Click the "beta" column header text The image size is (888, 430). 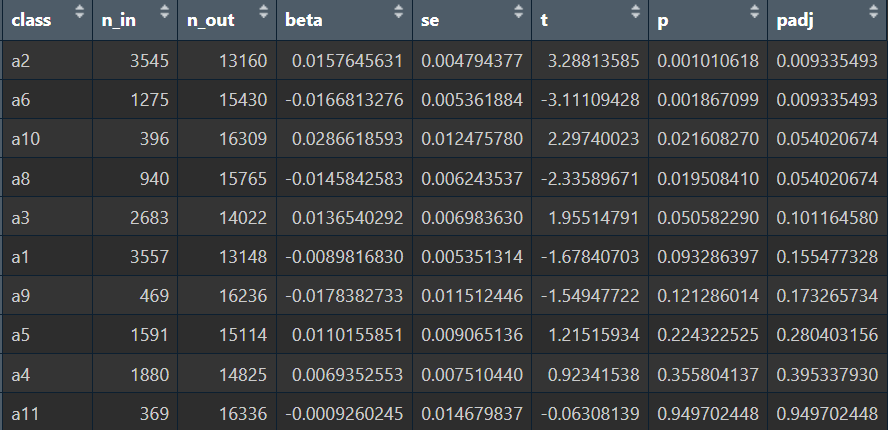point(303,20)
